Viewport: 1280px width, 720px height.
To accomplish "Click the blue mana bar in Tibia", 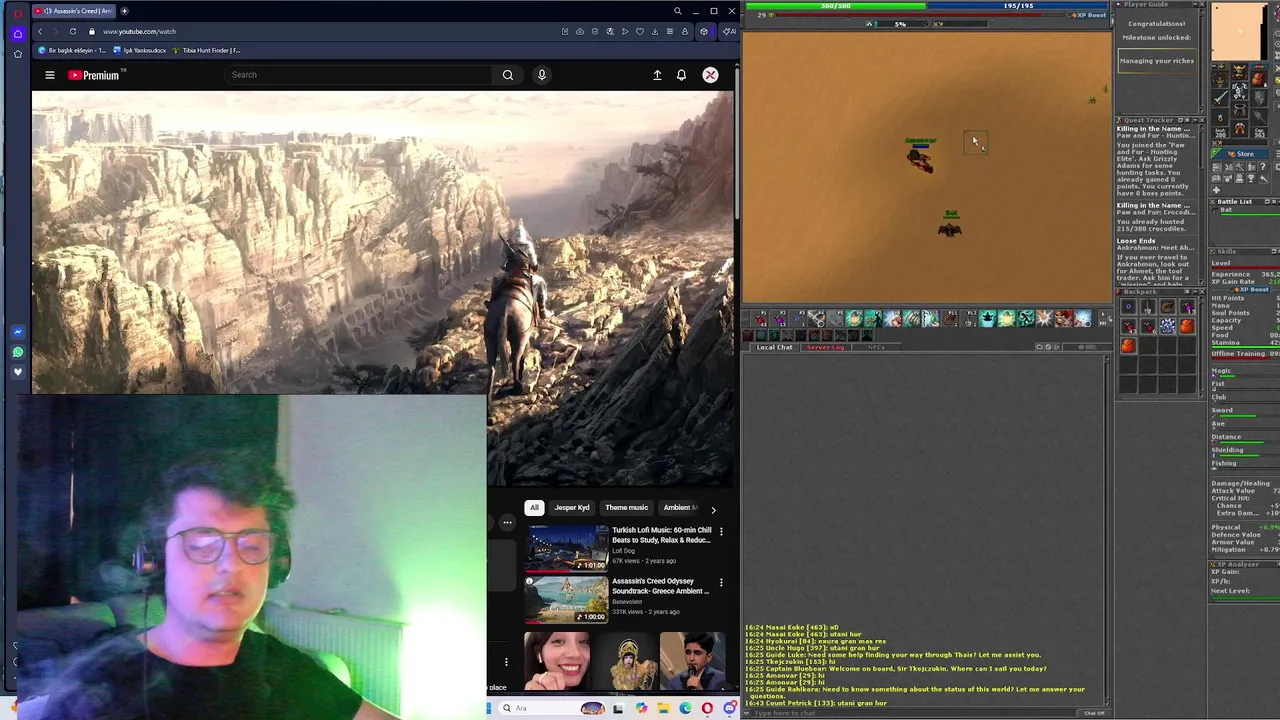I will [x=1018, y=6].
